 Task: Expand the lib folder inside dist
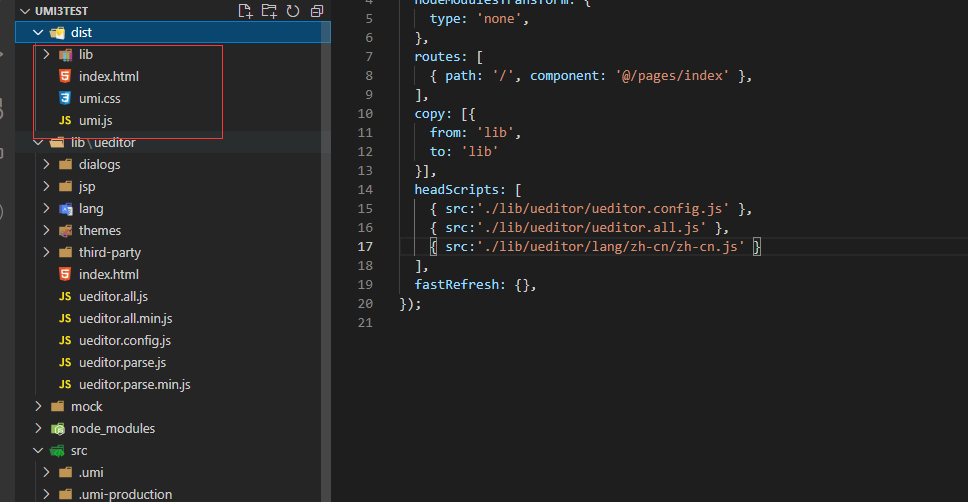46,54
